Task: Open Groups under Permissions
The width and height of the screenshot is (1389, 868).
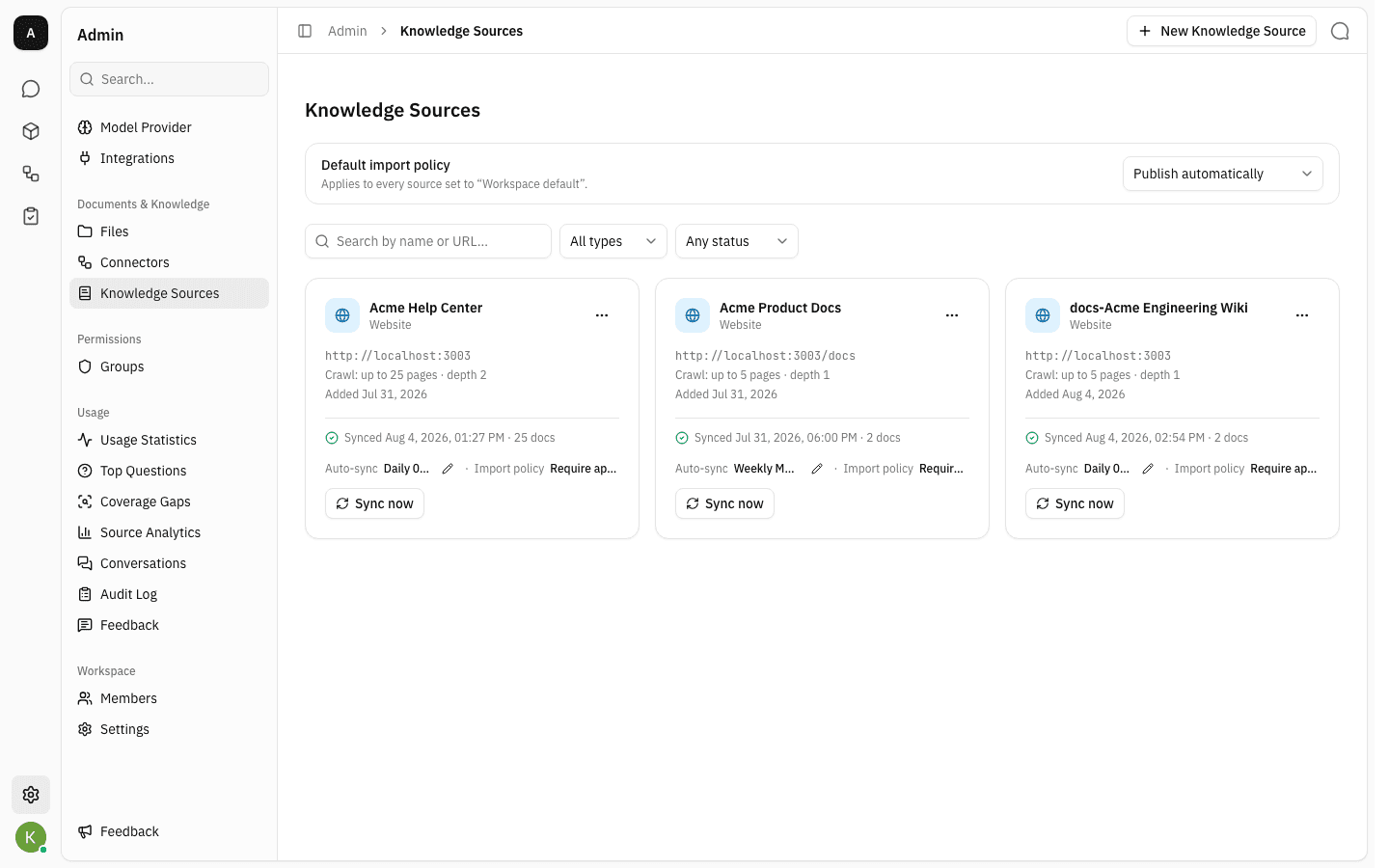Action: [169, 366]
